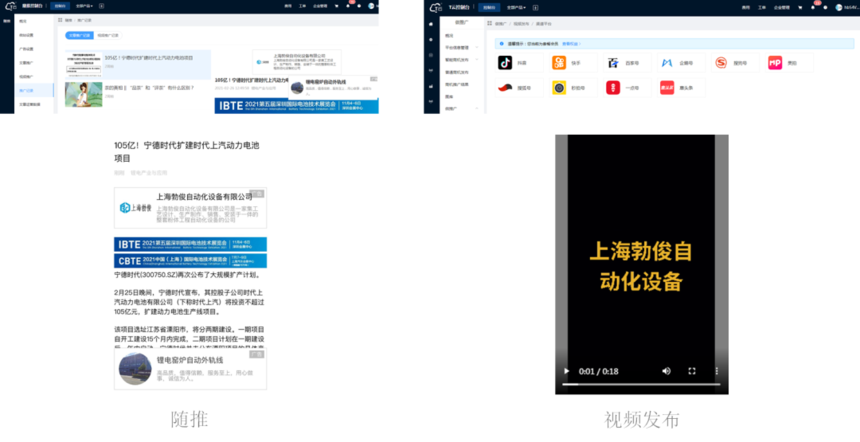Viewport: 860px width, 442px height.
Task: Expand 智能视频发布 menu chevron
Action: 477,60
